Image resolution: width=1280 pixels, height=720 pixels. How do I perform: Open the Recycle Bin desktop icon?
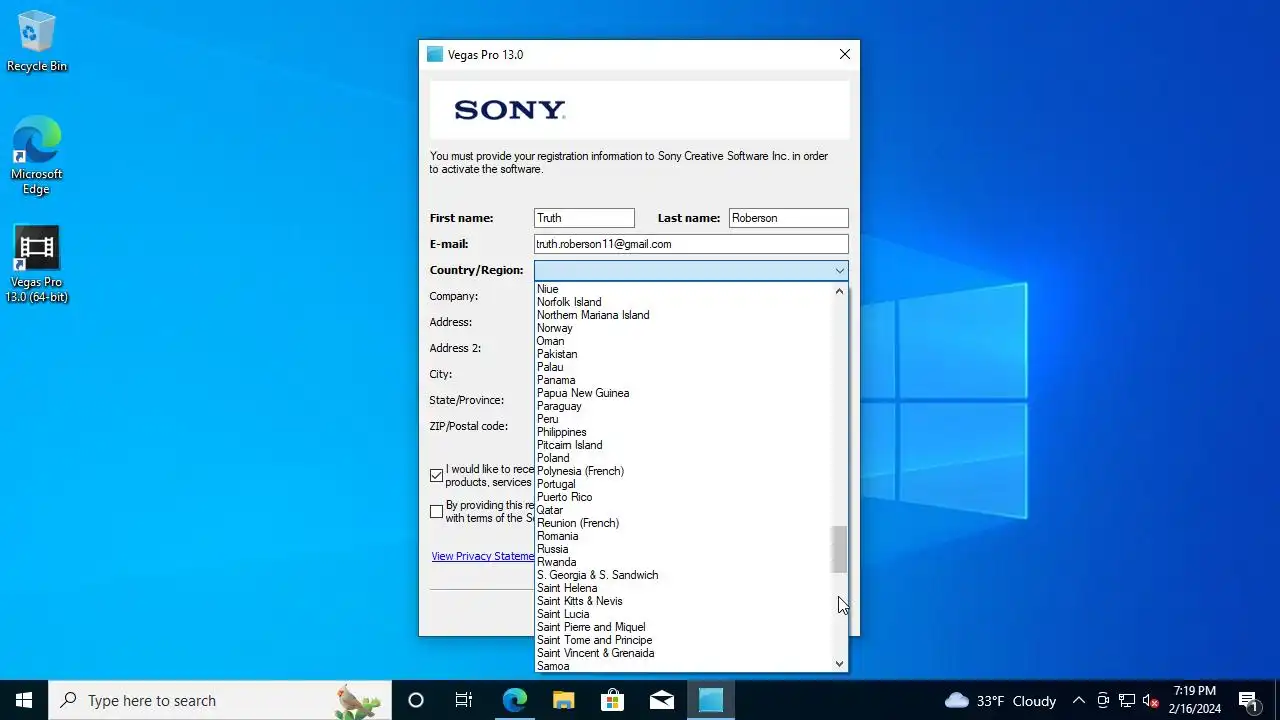(x=37, y=42)
